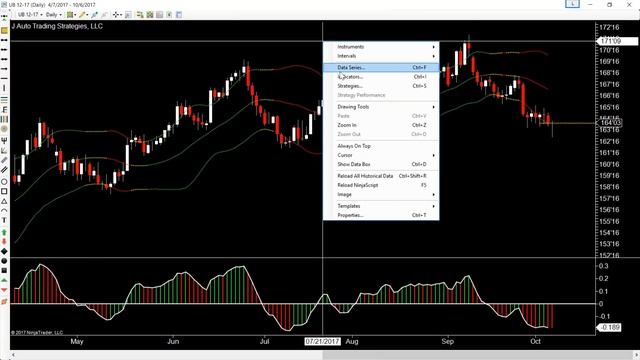Choose the arc drawing tool
The width and height of the screenshot is (640, 360).
(4, 211)
